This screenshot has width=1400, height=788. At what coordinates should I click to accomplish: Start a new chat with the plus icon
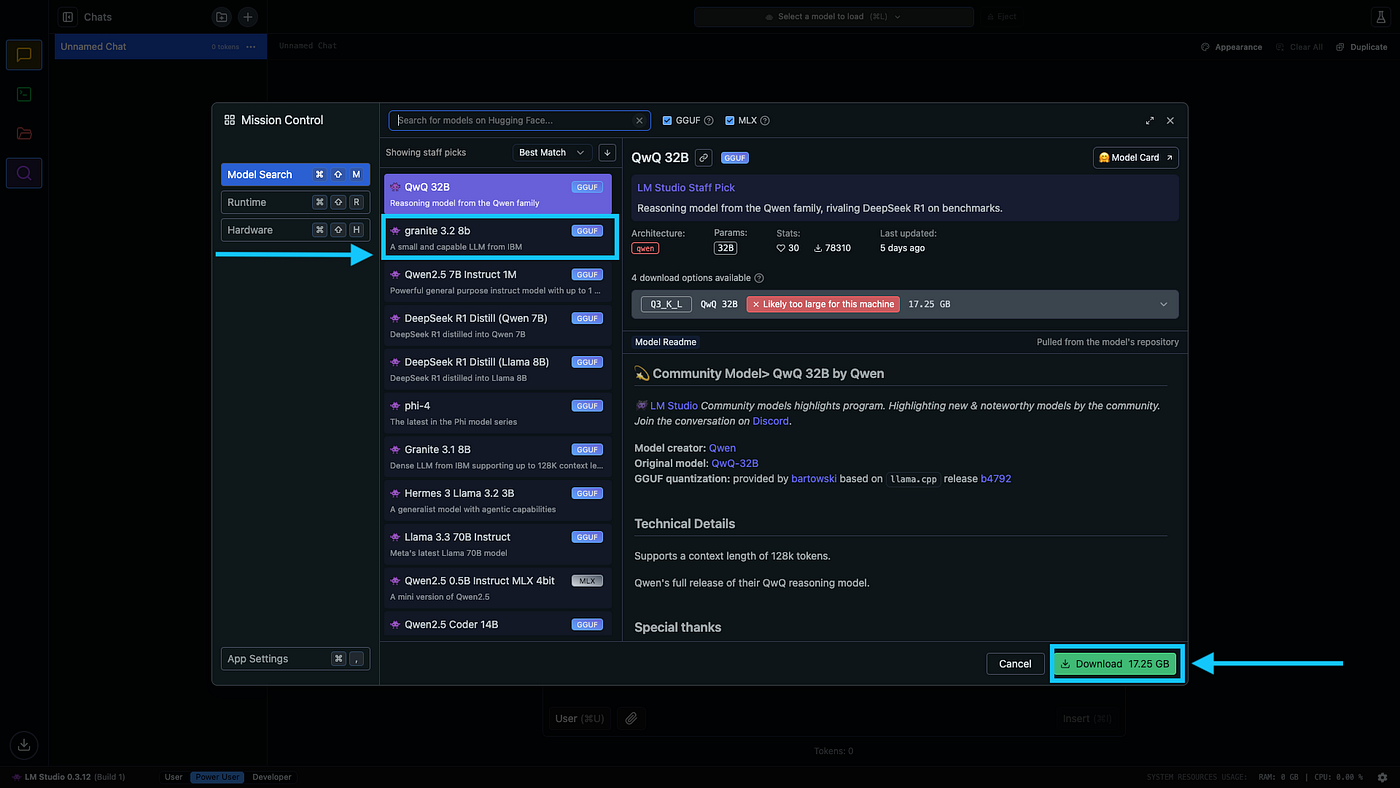tap(248, 17)
